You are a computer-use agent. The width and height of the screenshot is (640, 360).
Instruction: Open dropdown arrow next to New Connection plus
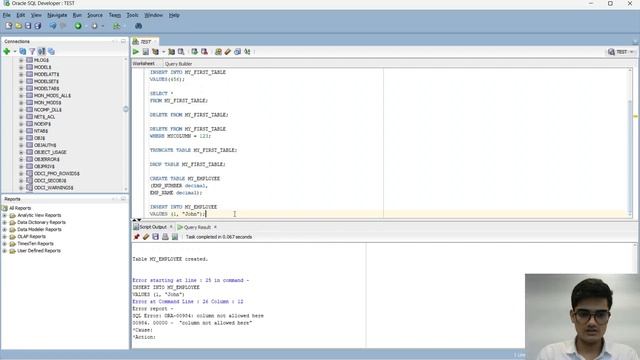coord(15,51)
